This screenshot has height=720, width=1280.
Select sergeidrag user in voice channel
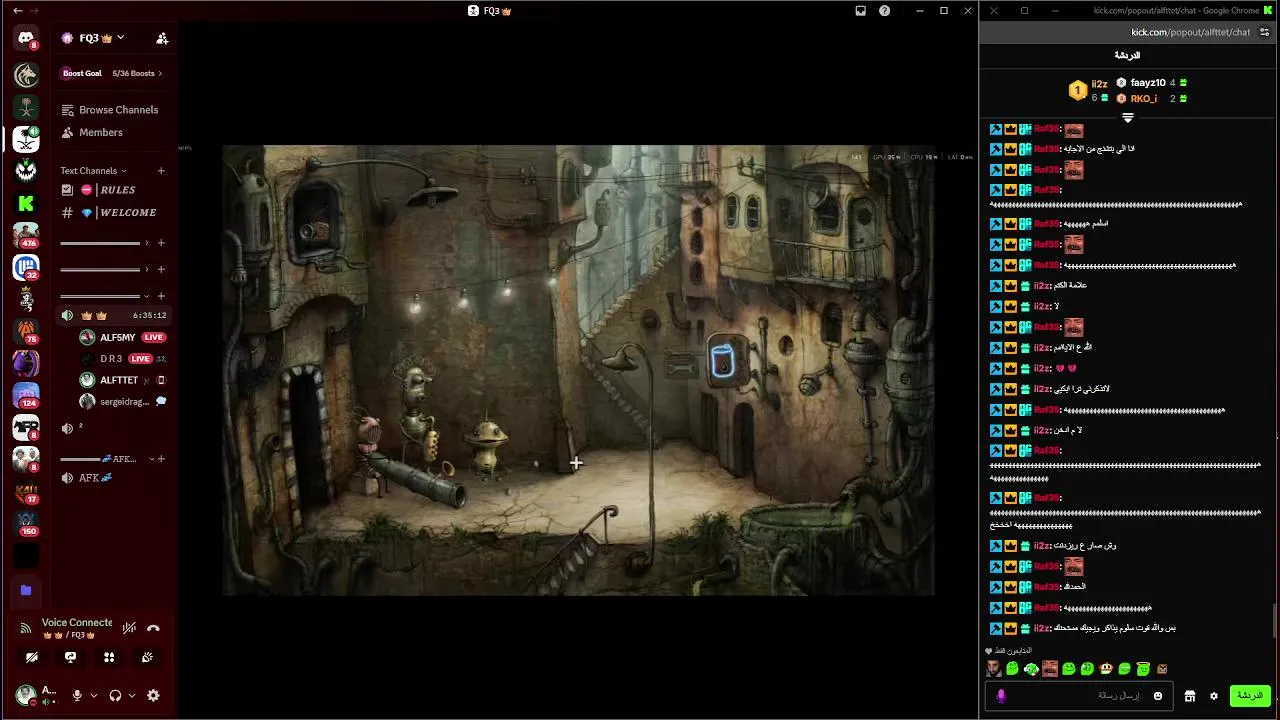tap(122, 401)
